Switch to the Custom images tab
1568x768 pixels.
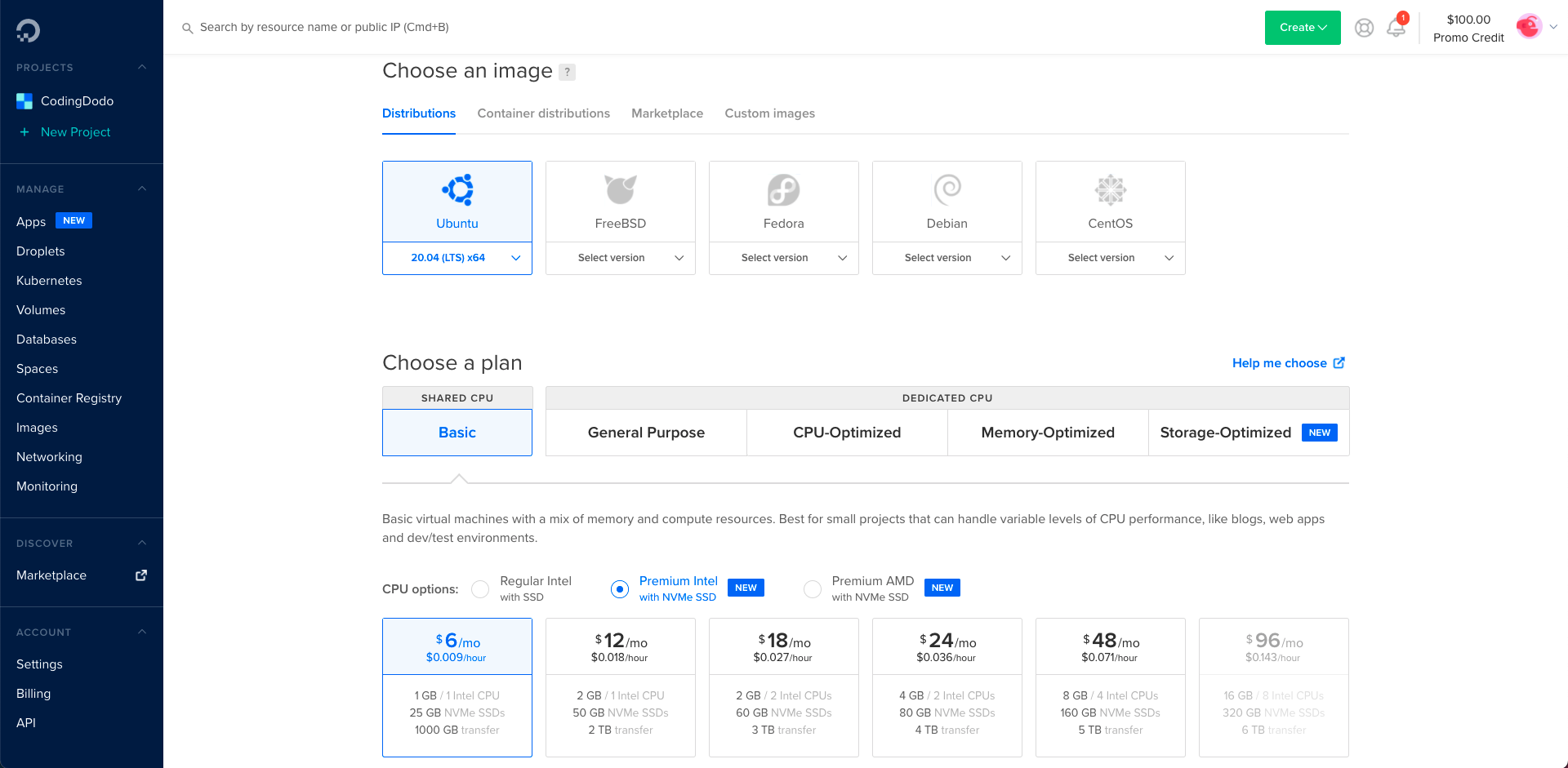[769, 113]
